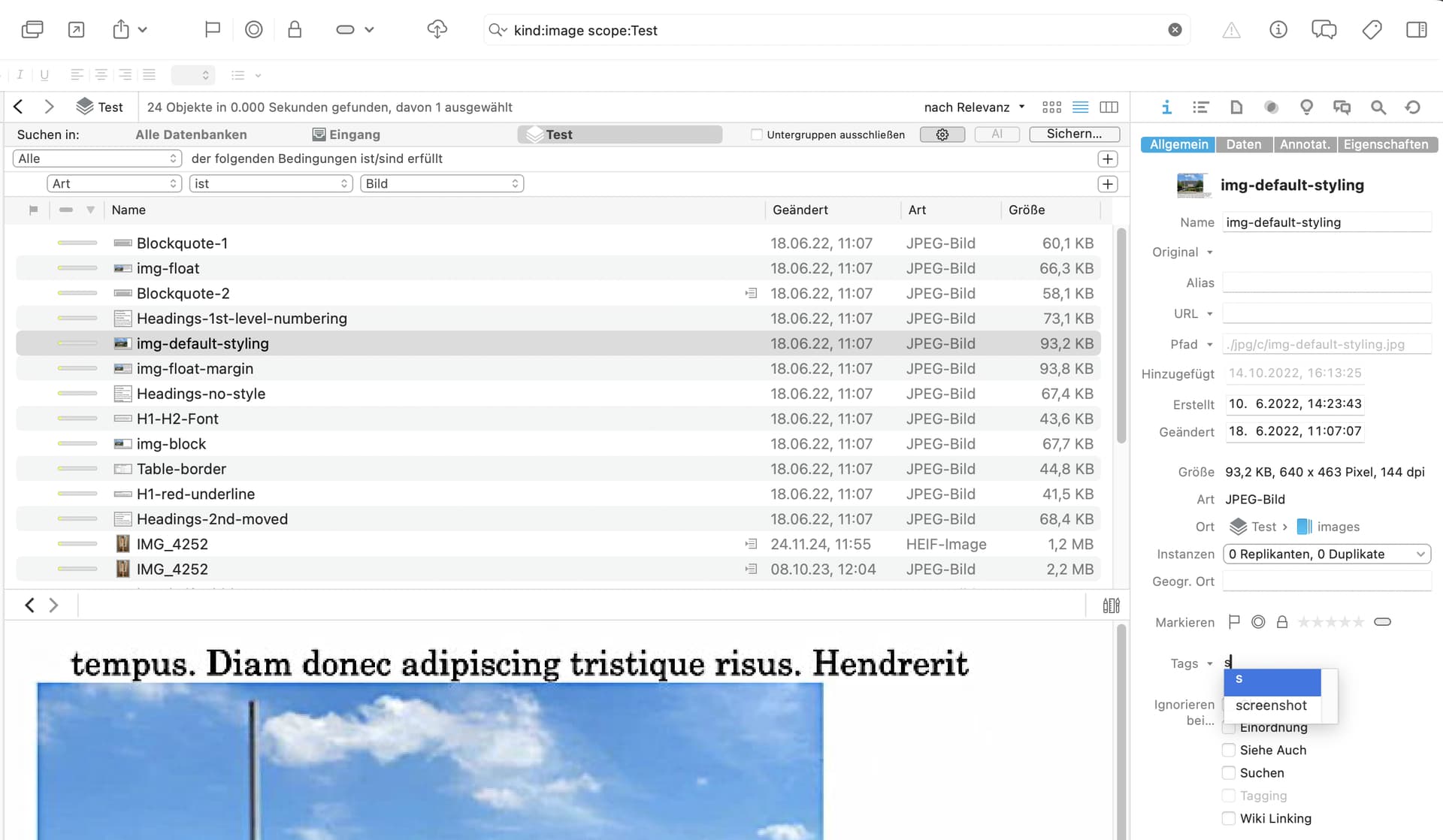Open the search inspector magnifier icon

tap(1378, 107)
